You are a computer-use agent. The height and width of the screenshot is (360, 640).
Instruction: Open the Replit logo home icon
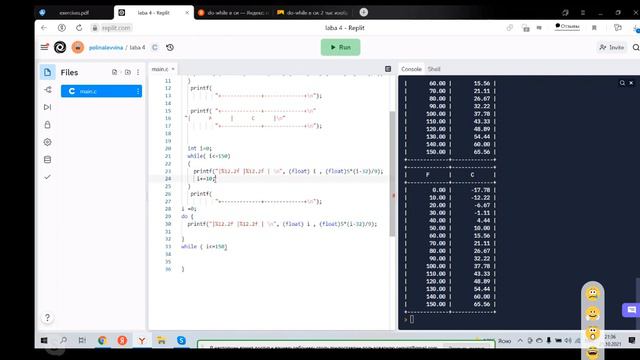coord(60,47)
